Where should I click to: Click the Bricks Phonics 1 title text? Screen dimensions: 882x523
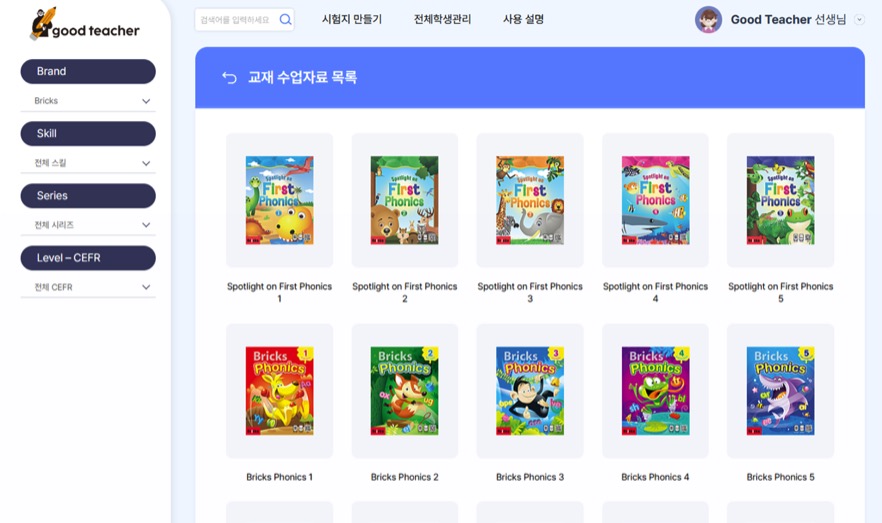coord(280,477)
